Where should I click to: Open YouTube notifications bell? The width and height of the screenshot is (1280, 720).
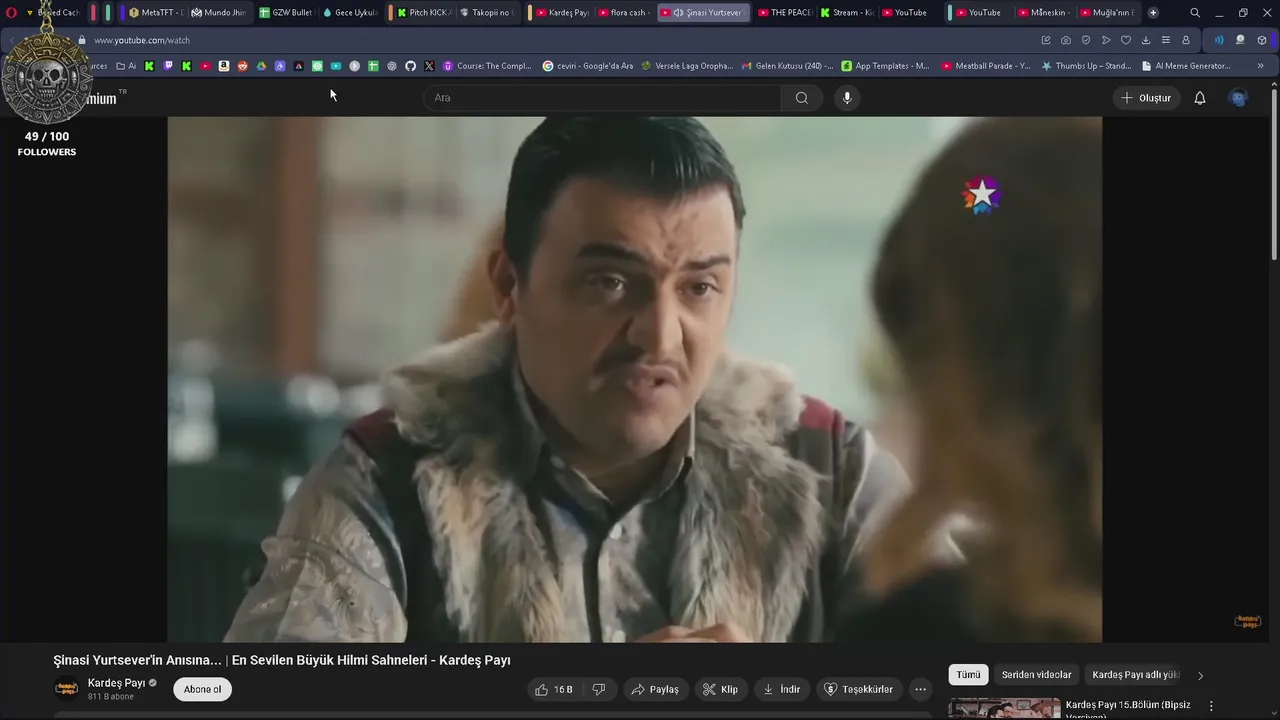pyautogui.click(x=1200, y=98)
